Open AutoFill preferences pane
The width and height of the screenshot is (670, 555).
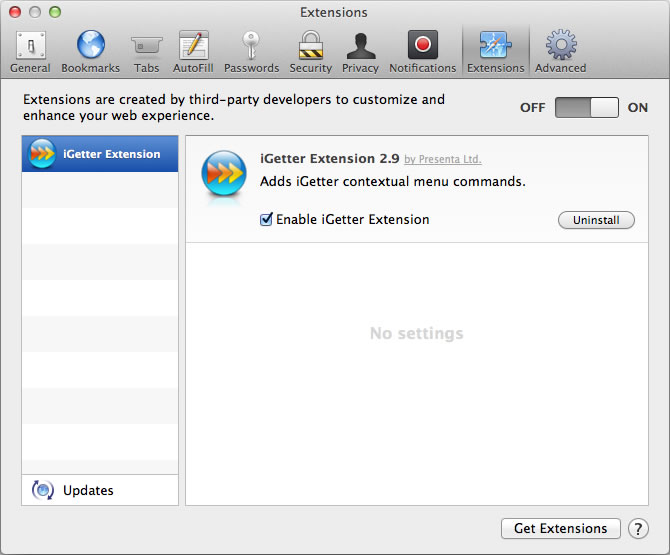pos(193,51)
